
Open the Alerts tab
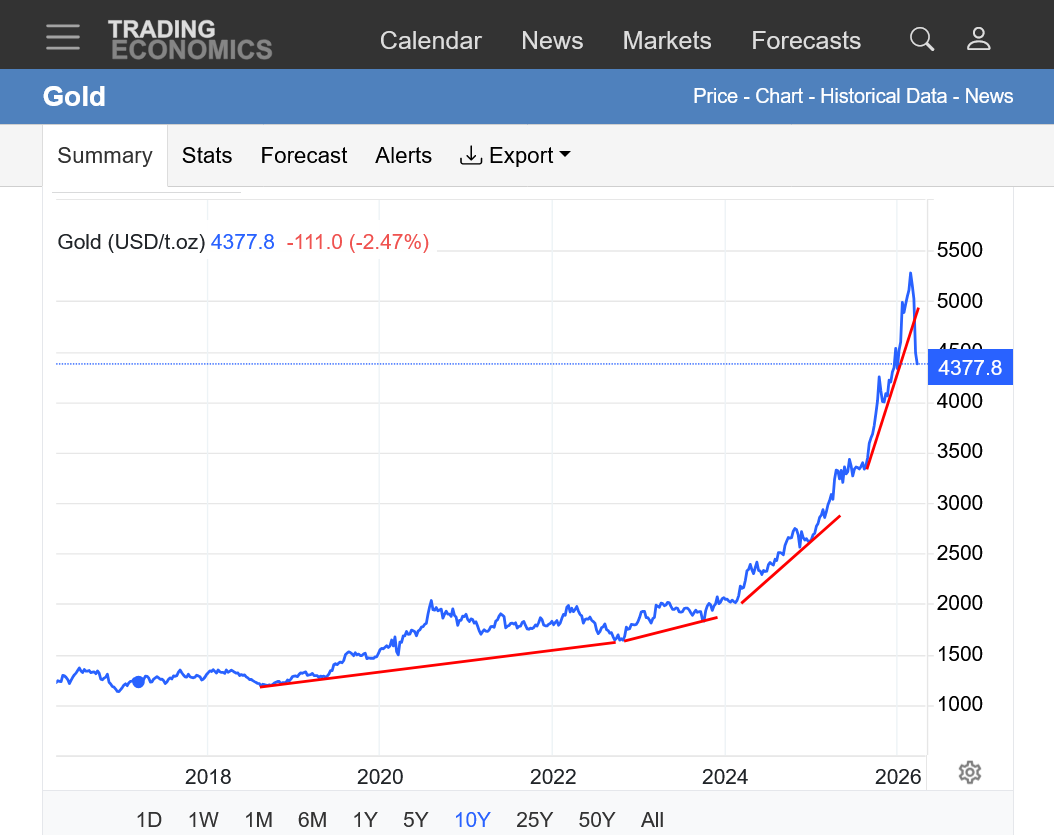point(403,155)
